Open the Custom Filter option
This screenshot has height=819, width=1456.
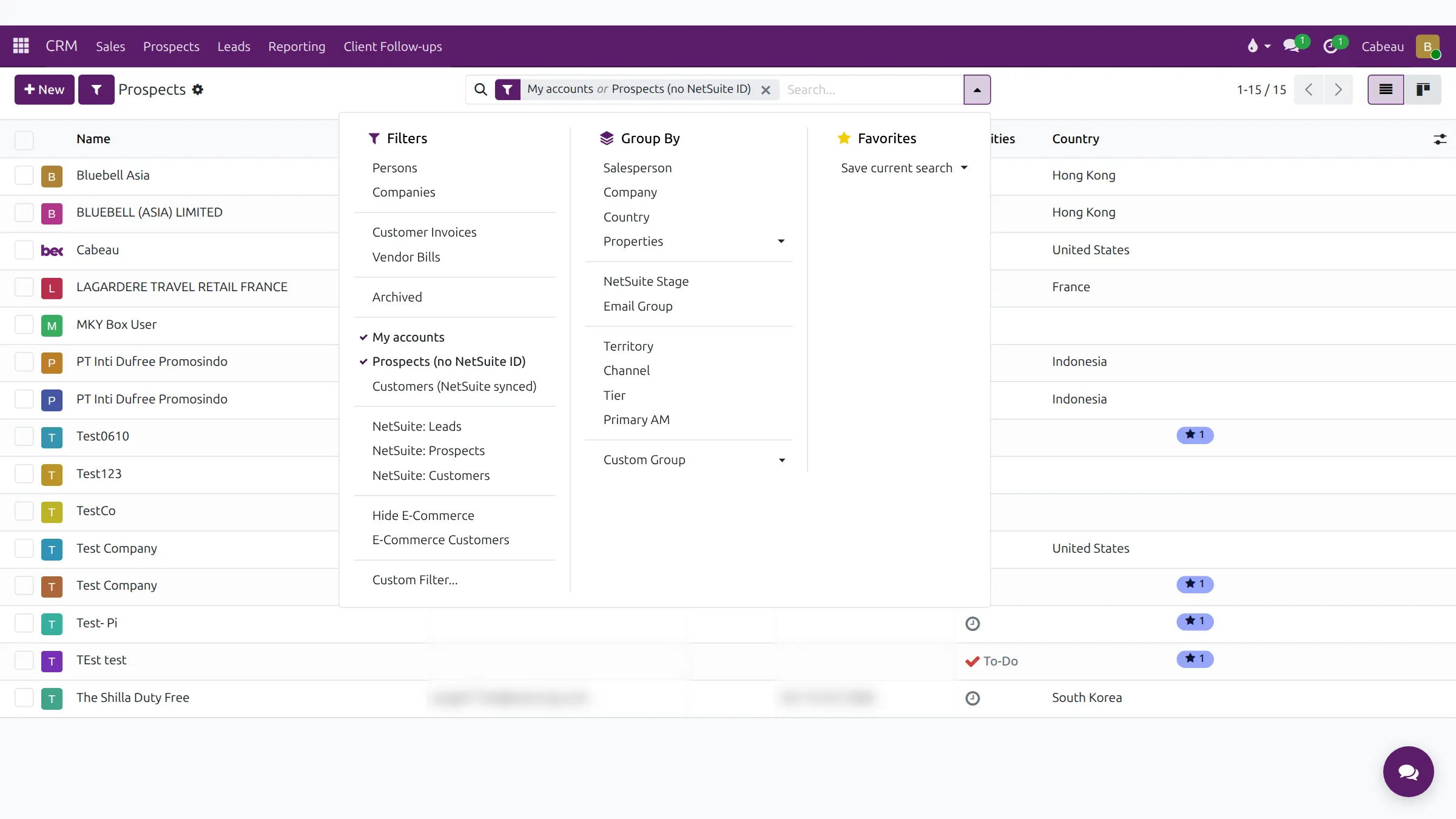415,580
